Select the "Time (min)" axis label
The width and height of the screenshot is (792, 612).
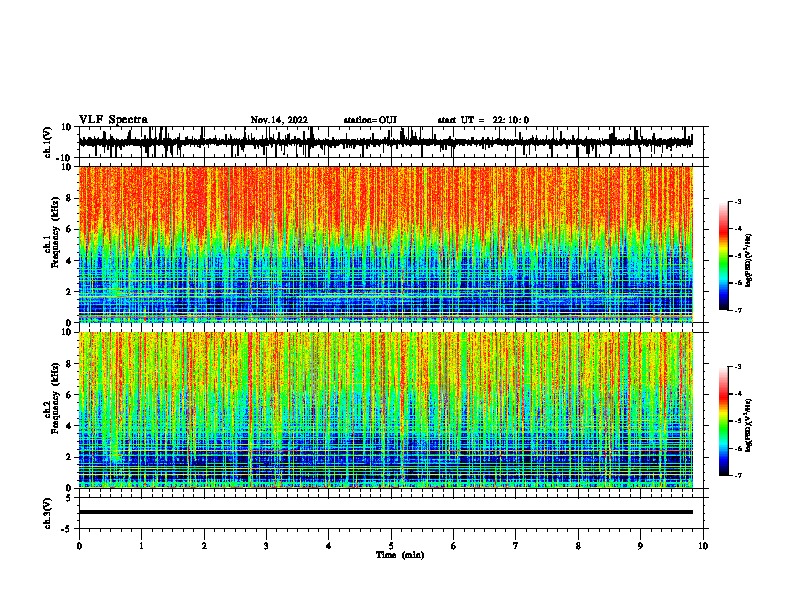point(400,555)
